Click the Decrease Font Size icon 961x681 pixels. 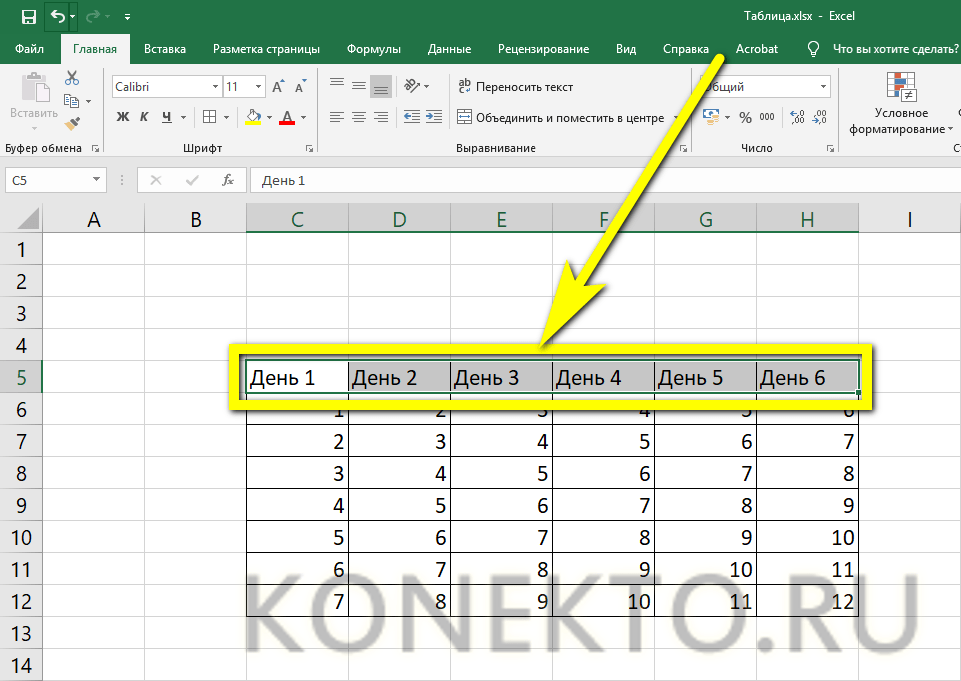[300, 86]
